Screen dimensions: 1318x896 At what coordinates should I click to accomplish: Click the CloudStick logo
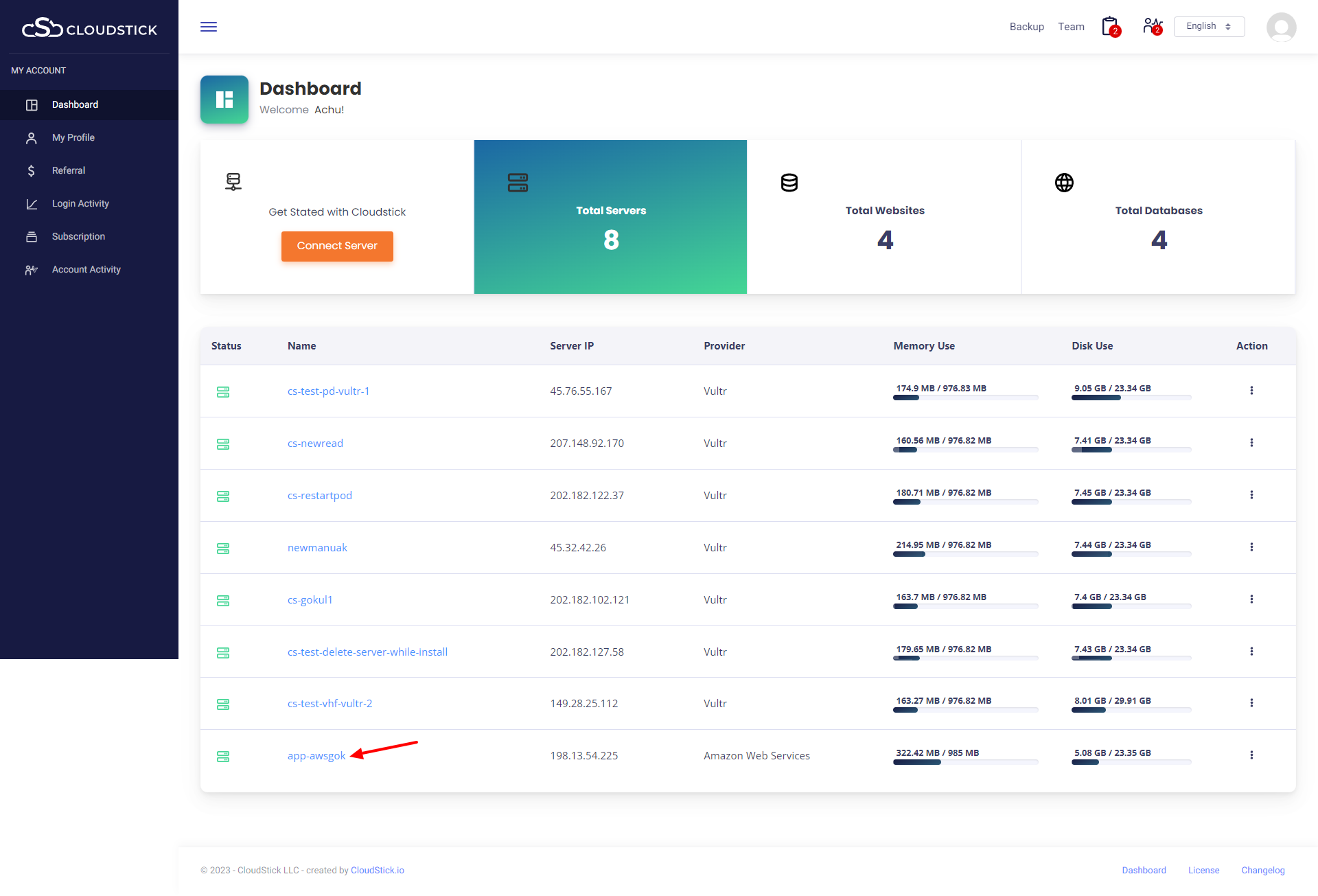point(89,28)
